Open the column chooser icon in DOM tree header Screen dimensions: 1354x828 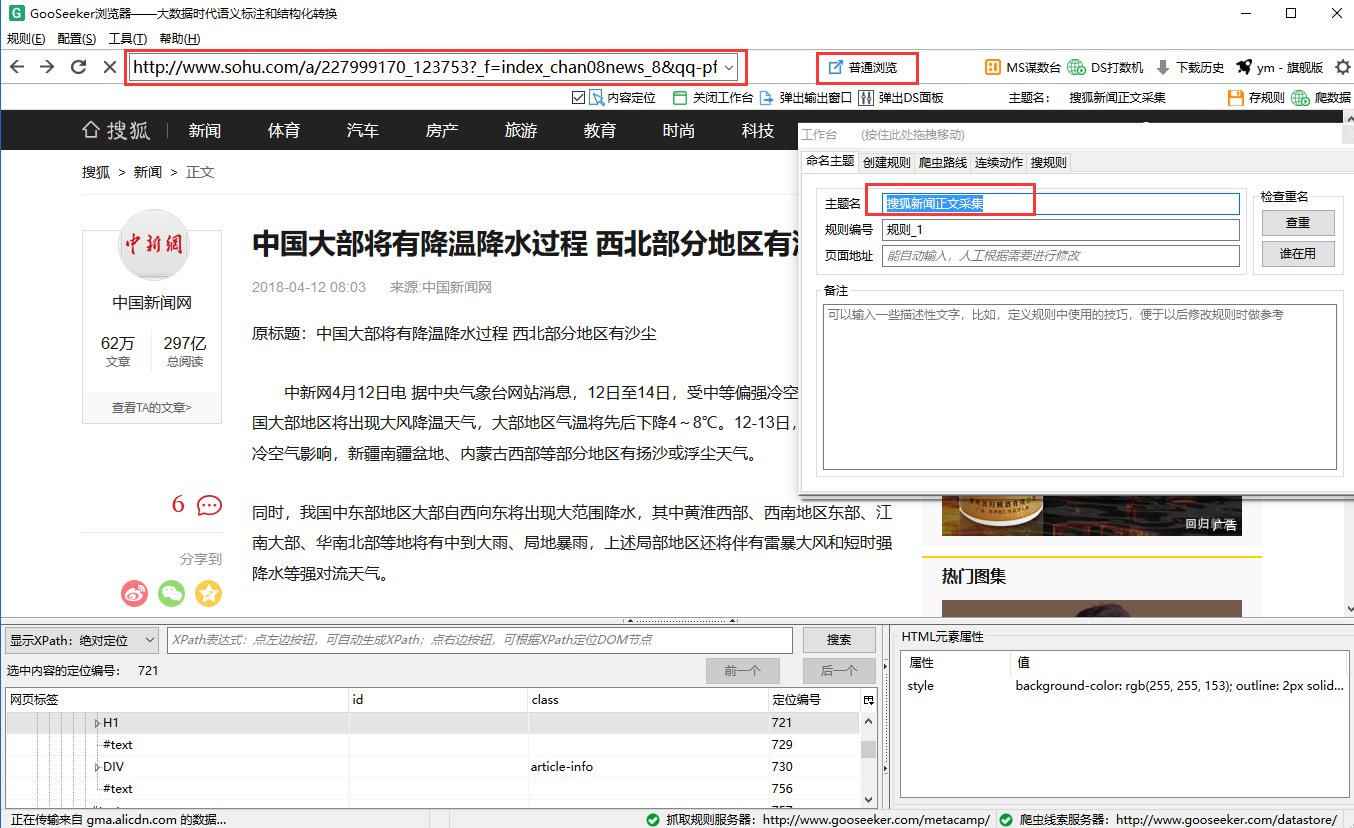click(x=868, y=700)
